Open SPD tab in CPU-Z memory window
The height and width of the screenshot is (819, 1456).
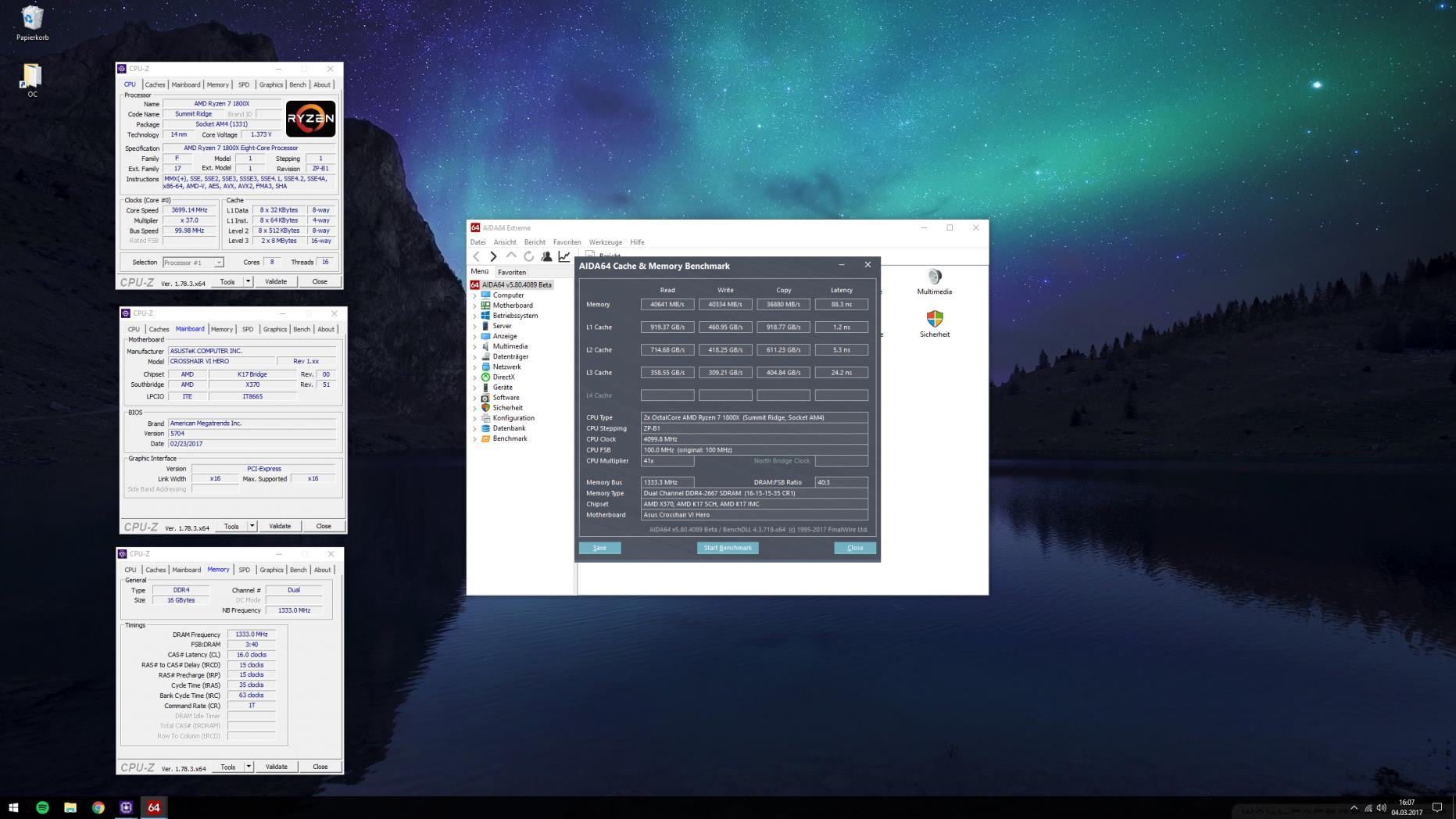245,570
